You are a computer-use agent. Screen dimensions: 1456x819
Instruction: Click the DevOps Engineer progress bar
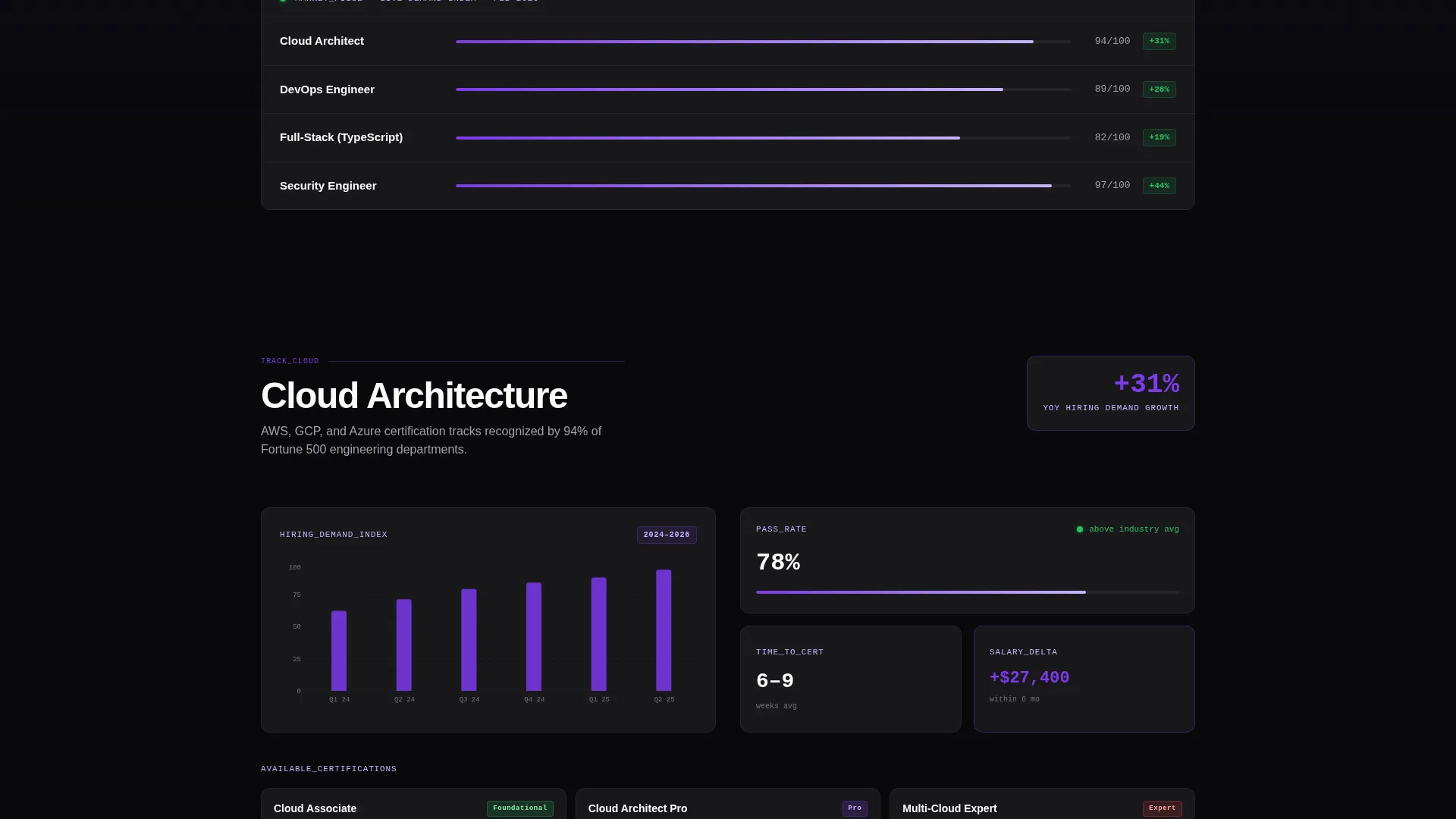coord(763,89)
